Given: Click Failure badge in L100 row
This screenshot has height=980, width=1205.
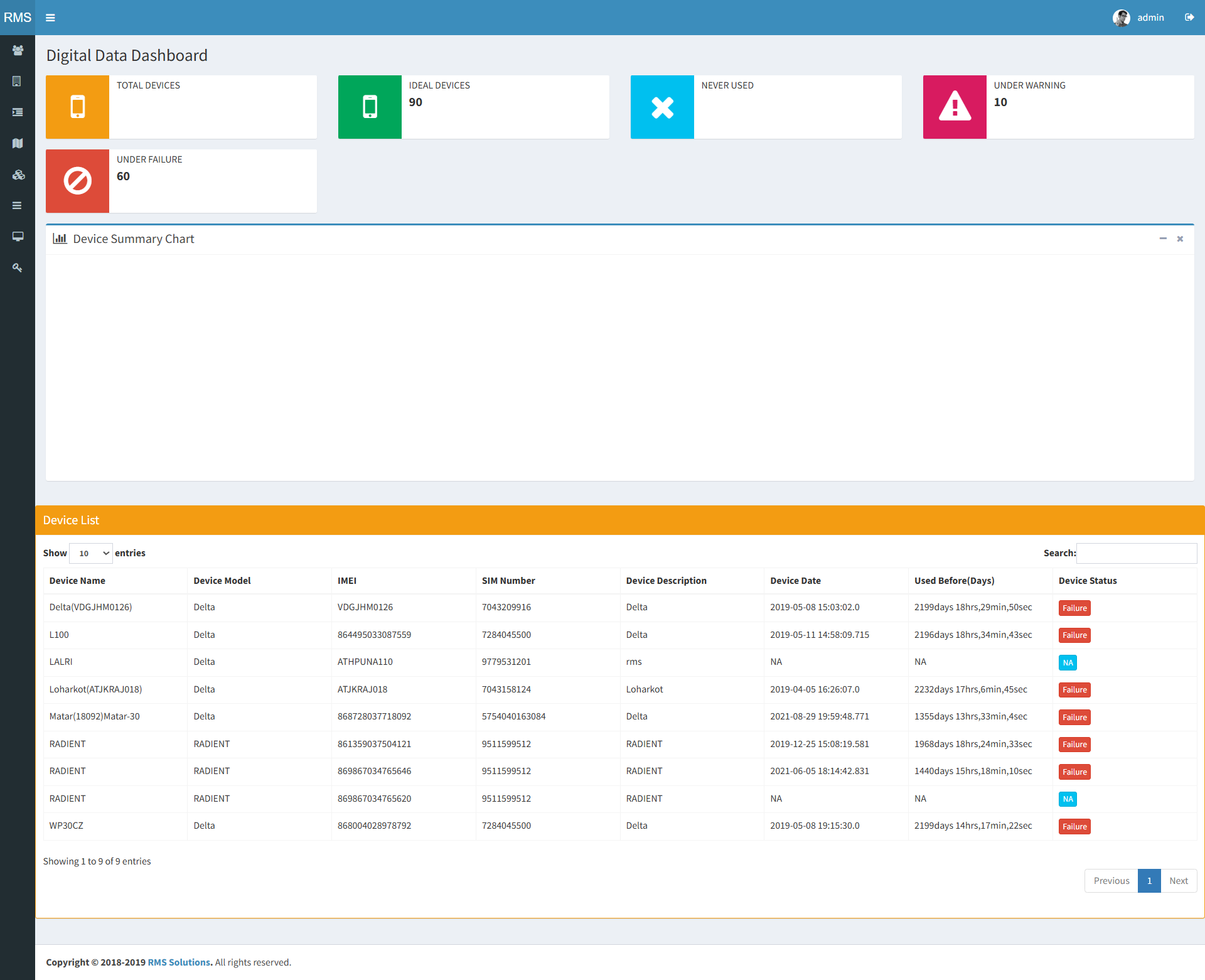Looking at the screenshot, I should [1074, 635].
